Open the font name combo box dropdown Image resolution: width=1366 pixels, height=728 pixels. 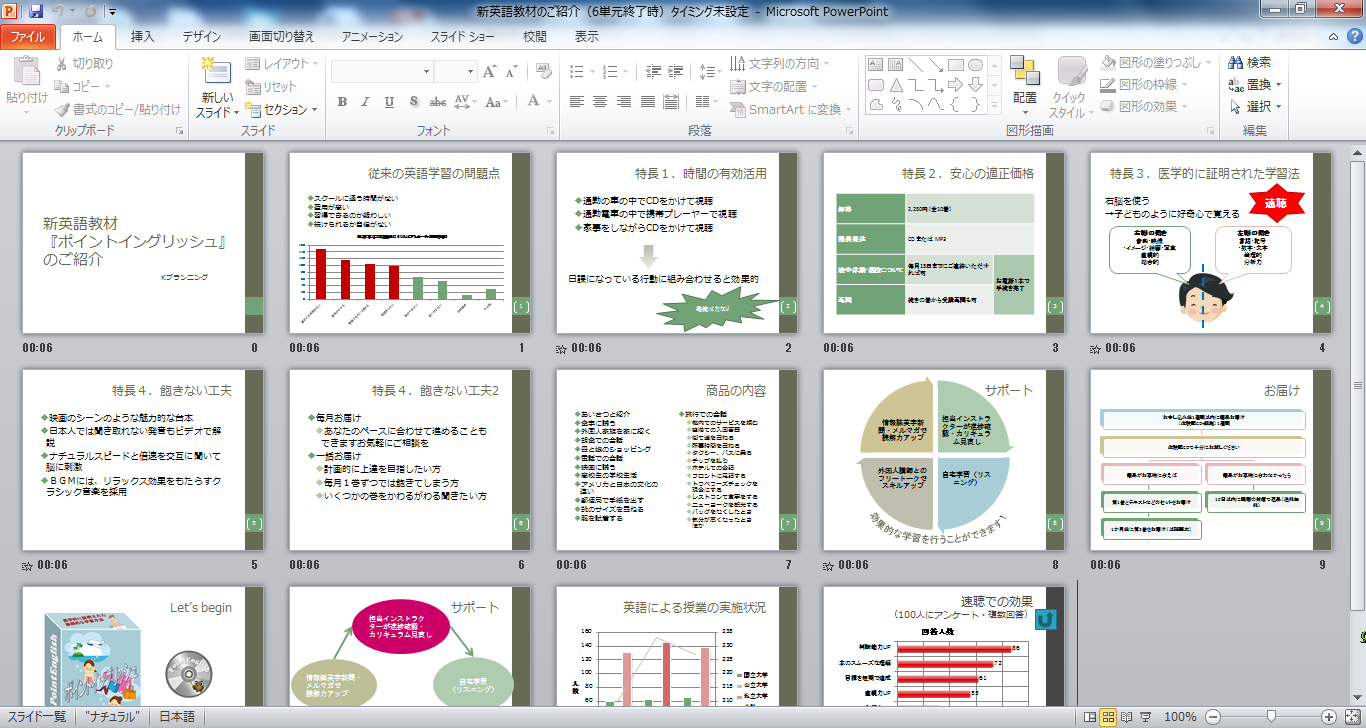[424, 72]
